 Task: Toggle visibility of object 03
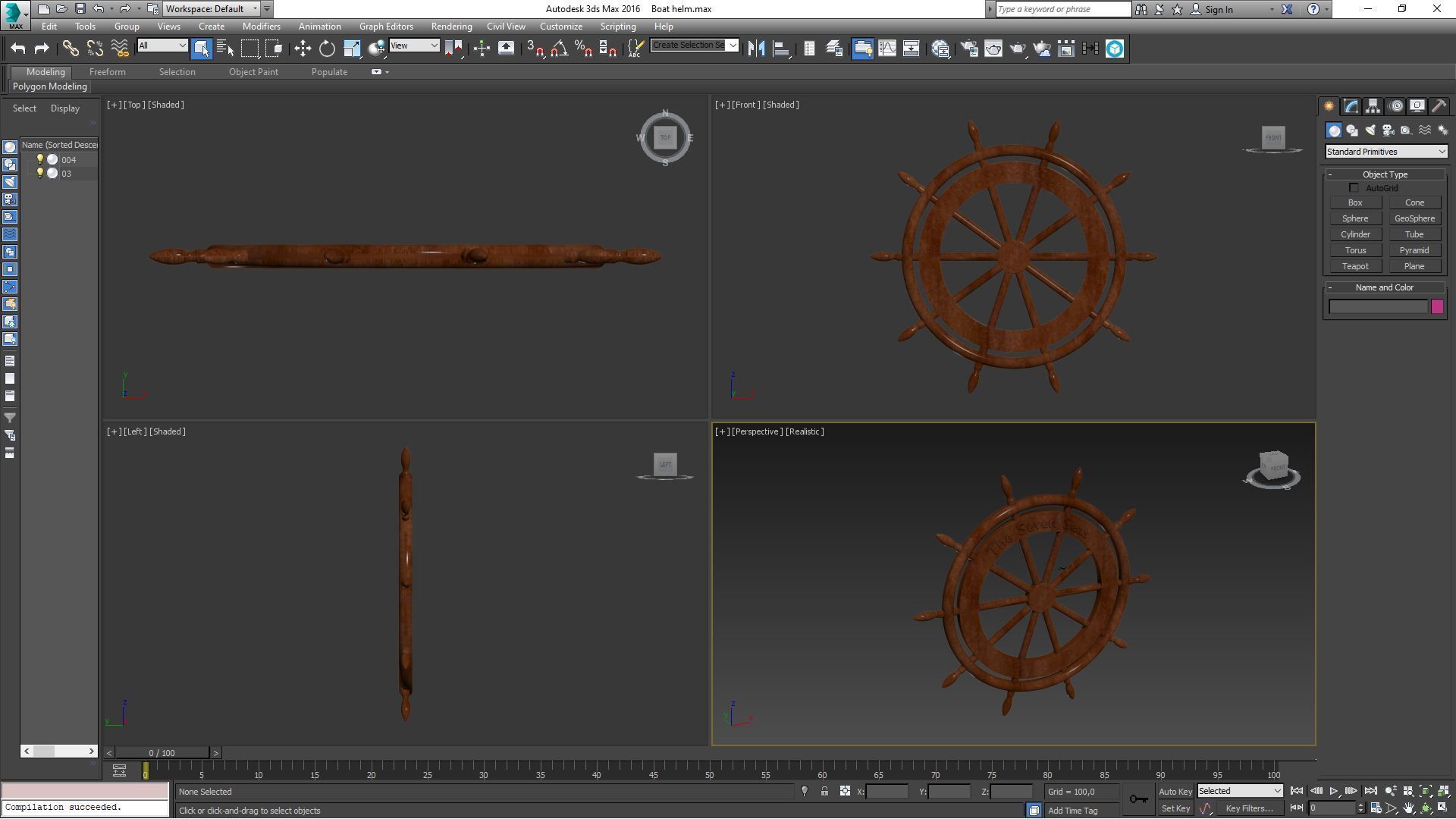[40, 174]
